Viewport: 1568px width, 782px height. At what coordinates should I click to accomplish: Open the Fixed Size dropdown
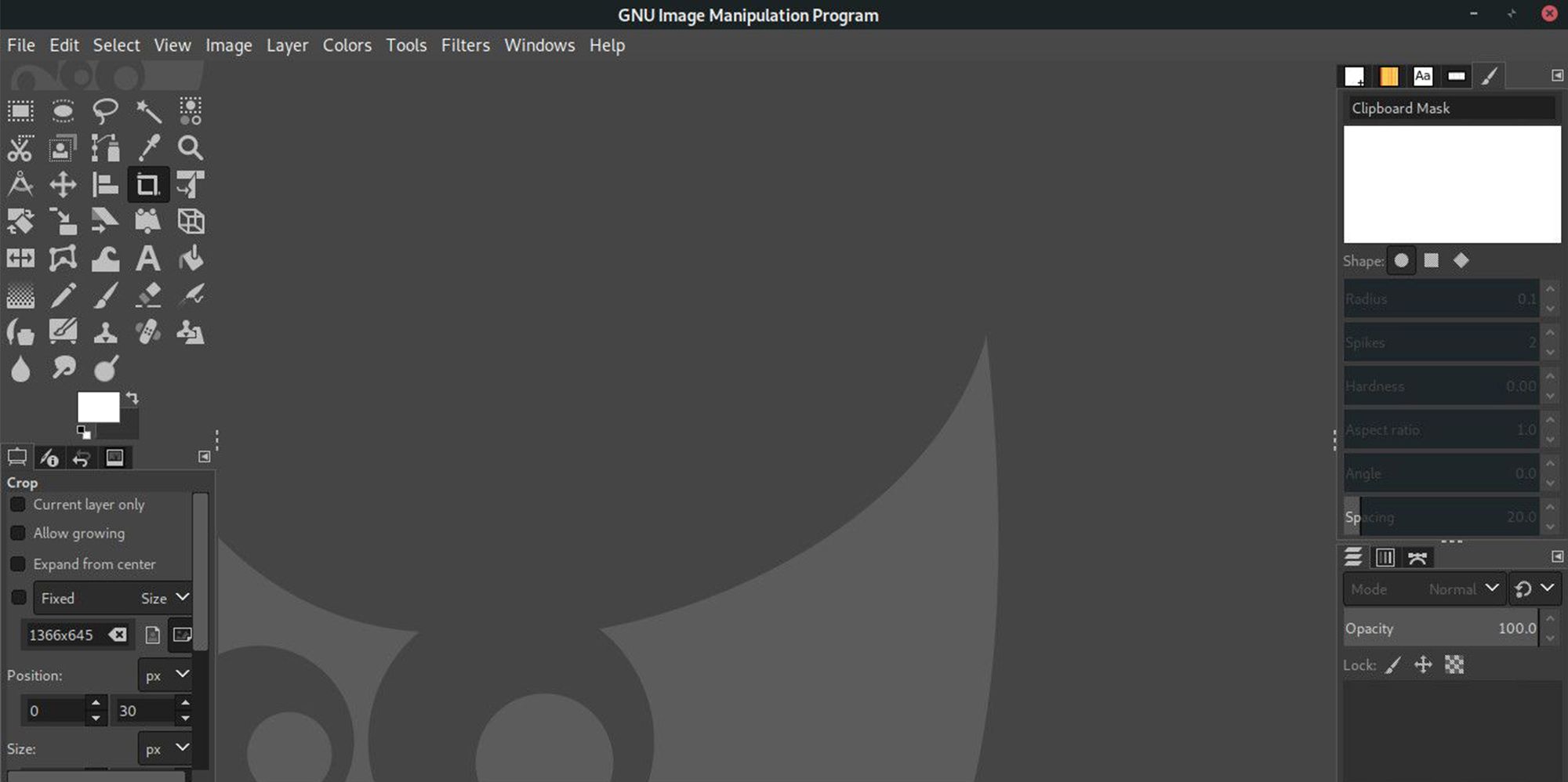113,598
